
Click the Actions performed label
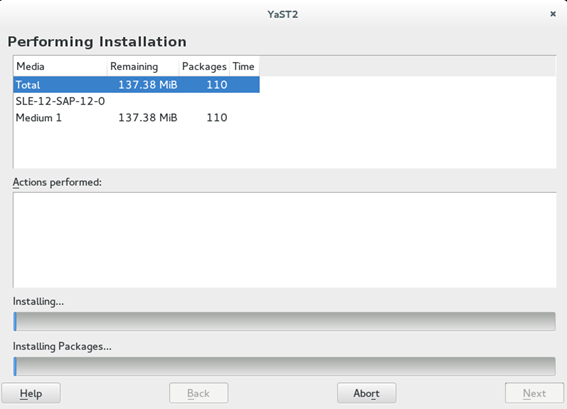coord(57,182)
